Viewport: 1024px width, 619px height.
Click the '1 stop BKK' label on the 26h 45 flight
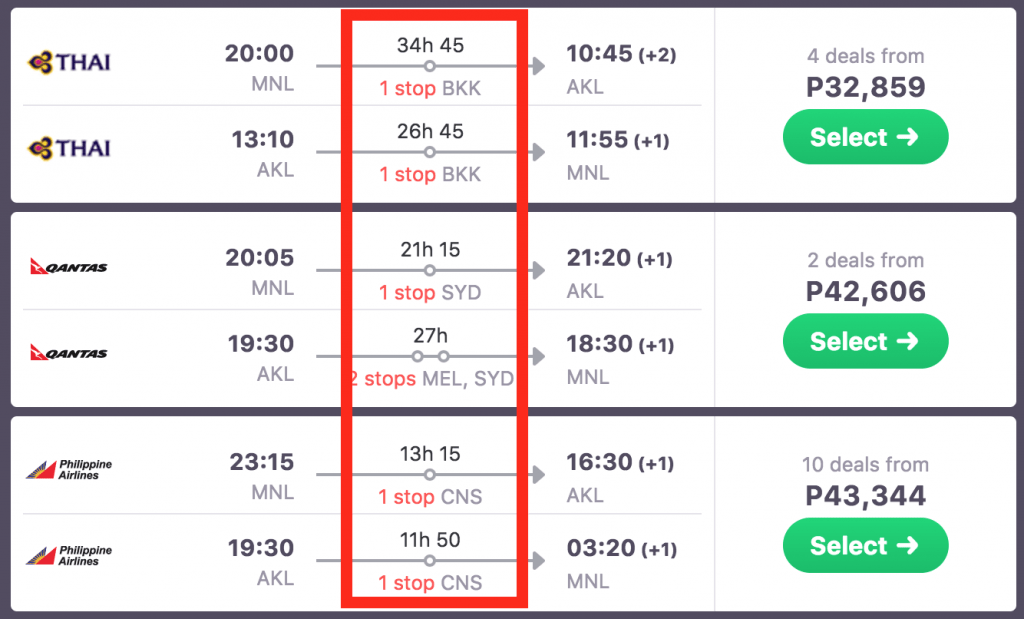[x=430, y=175]
